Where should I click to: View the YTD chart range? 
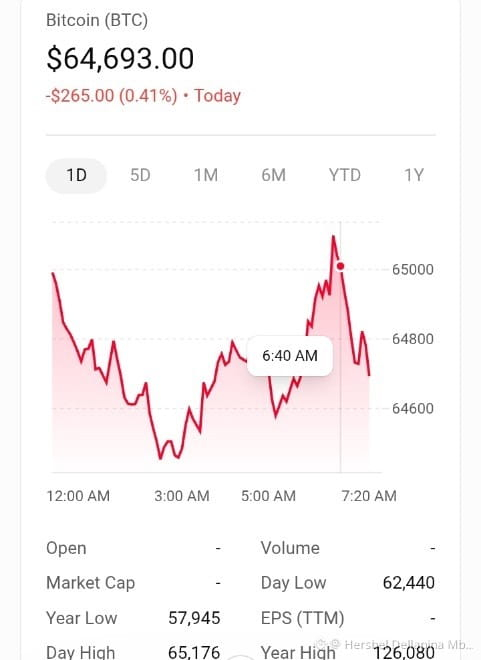(x=345, y=176)
